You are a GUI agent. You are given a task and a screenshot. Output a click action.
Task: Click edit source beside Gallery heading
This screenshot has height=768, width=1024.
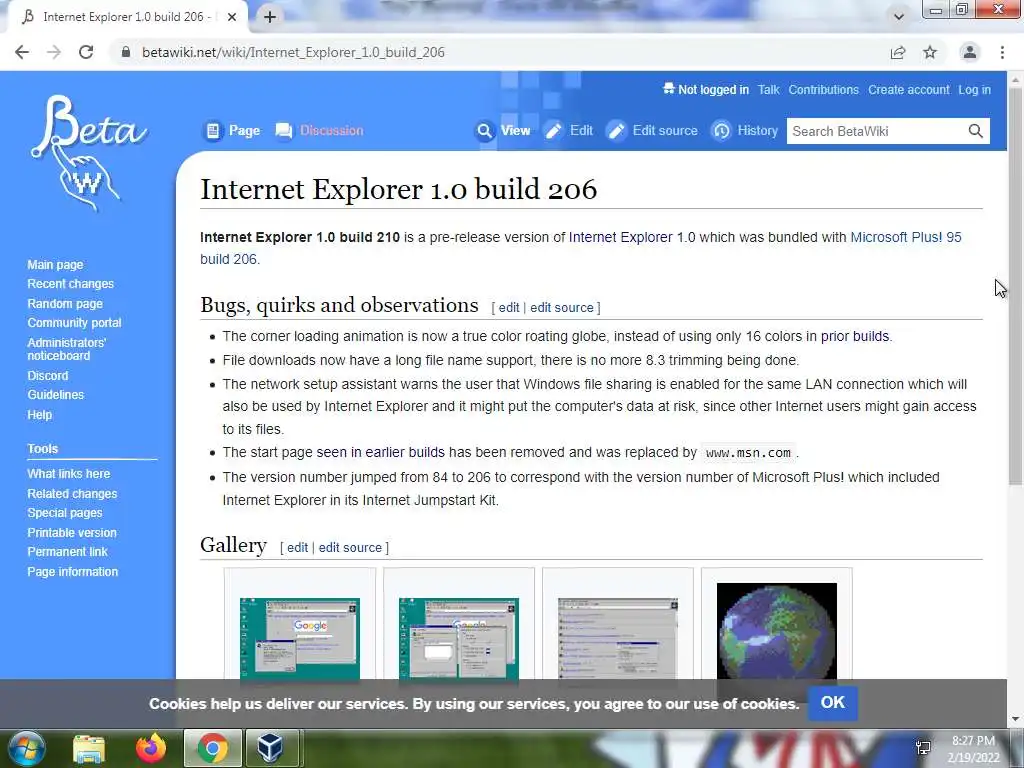pyautogui.click(x=350, y=548)
